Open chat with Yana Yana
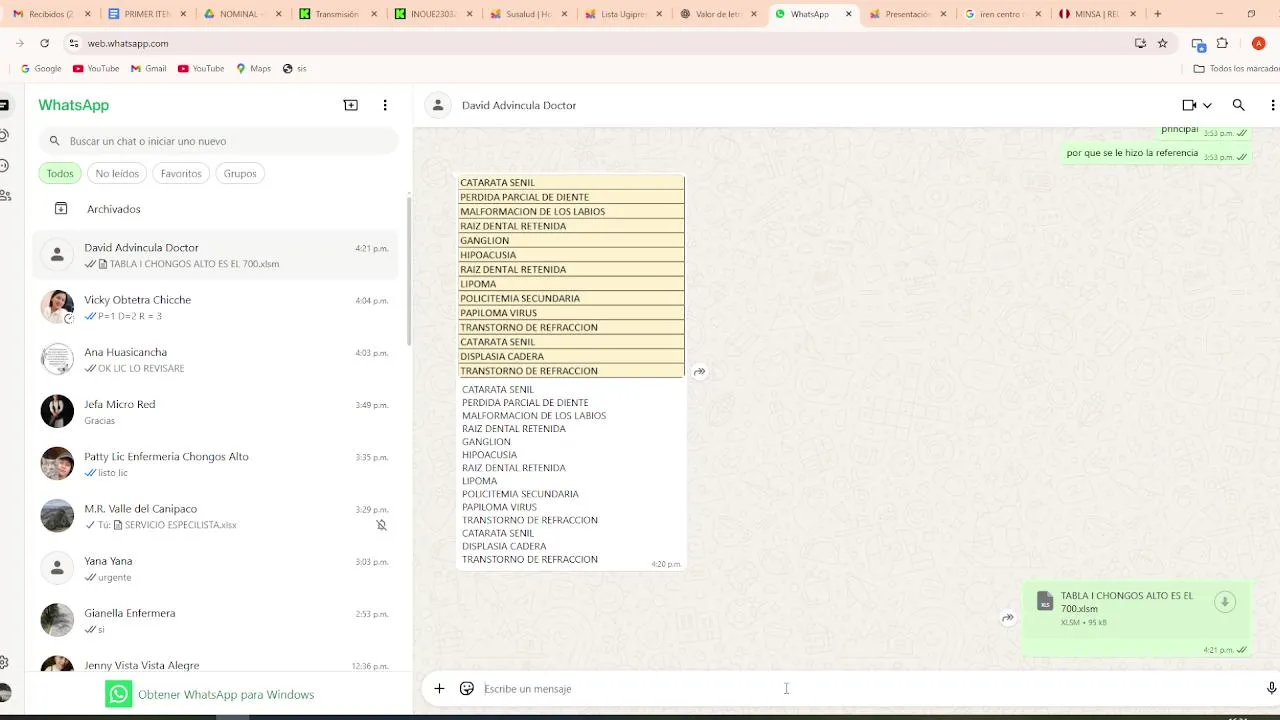The height and width of the screenshot is (720, 1280). pyautogui.click(x=216, y=568)
